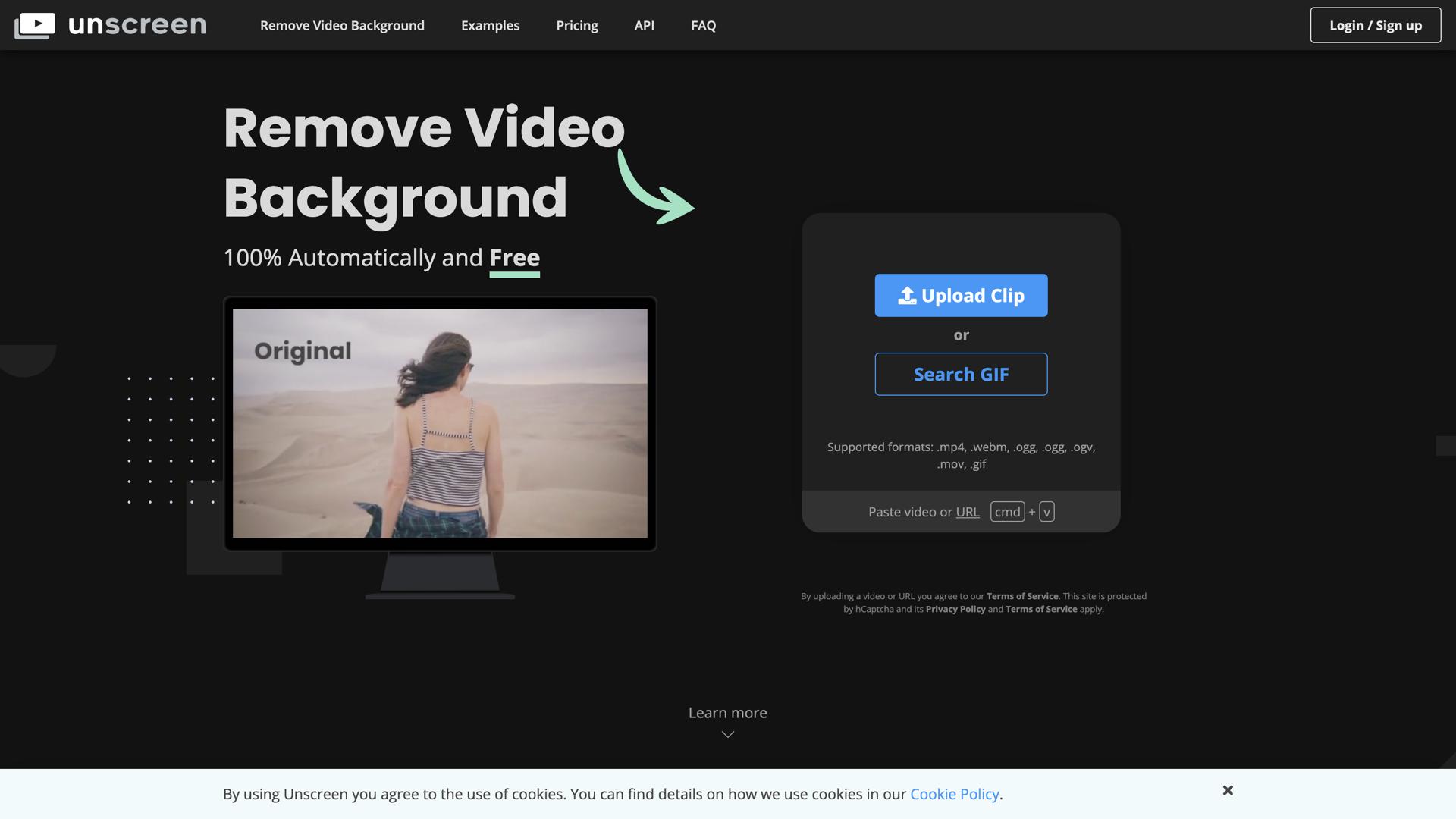Click Login / Sign up
1456x819 pixels.
pyautogui.click(x=1375, y=25)
